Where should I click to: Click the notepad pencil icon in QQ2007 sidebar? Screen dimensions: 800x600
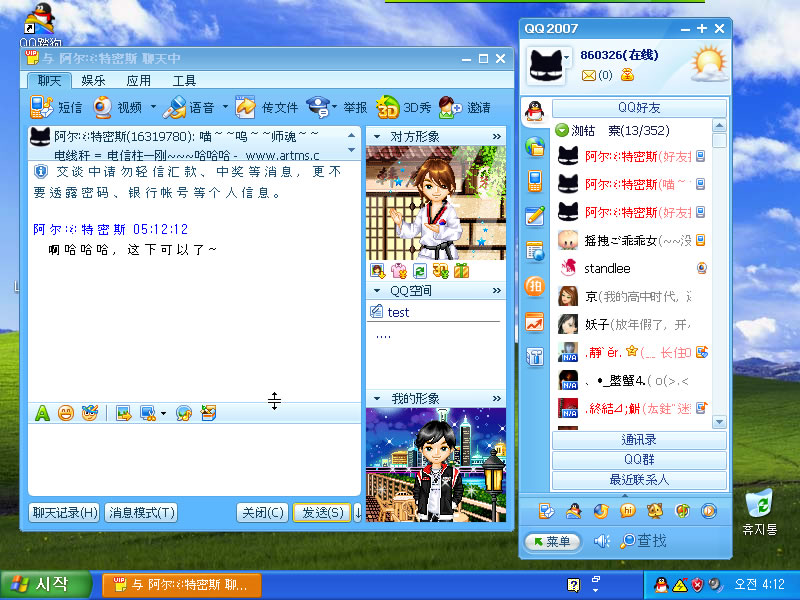pos(535,216)
